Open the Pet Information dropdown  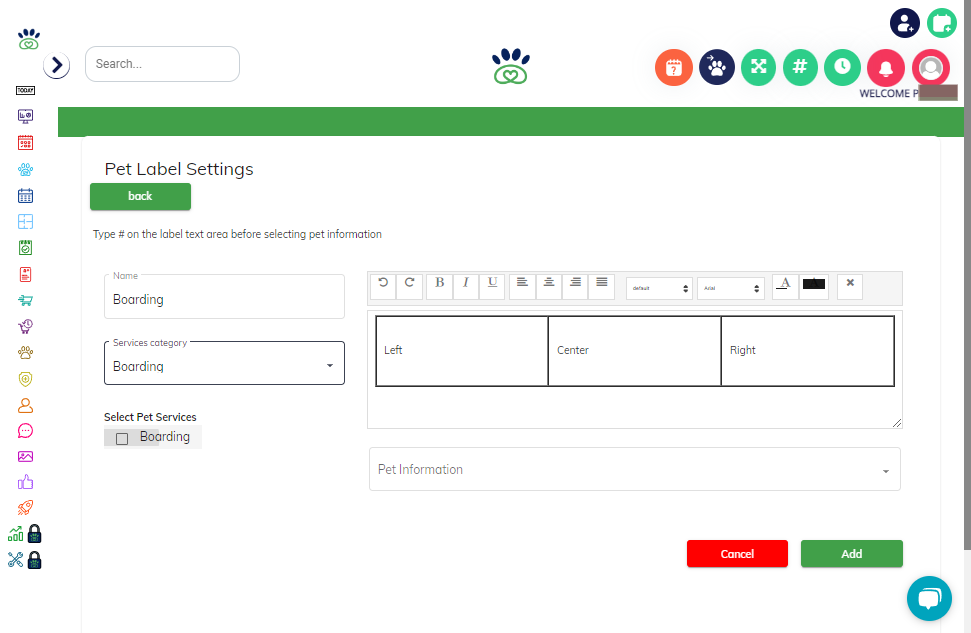[635, 469]
